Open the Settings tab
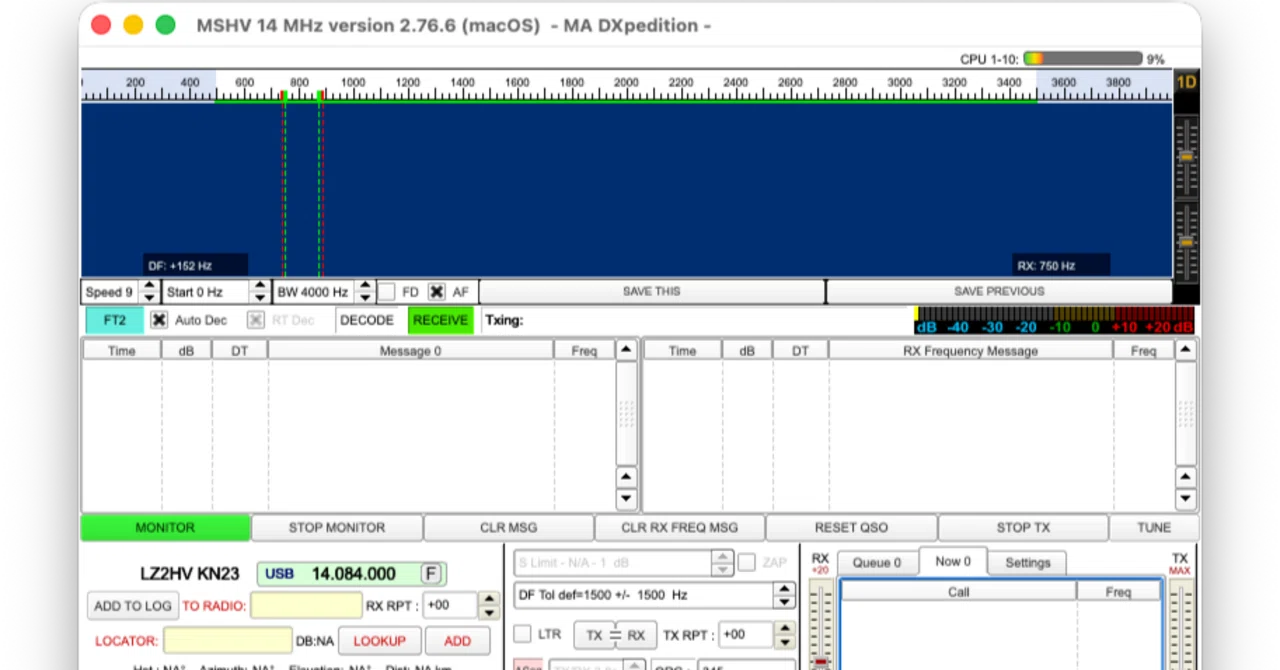The width and height of the screenshot is (1280, 670). point(1027,563)
